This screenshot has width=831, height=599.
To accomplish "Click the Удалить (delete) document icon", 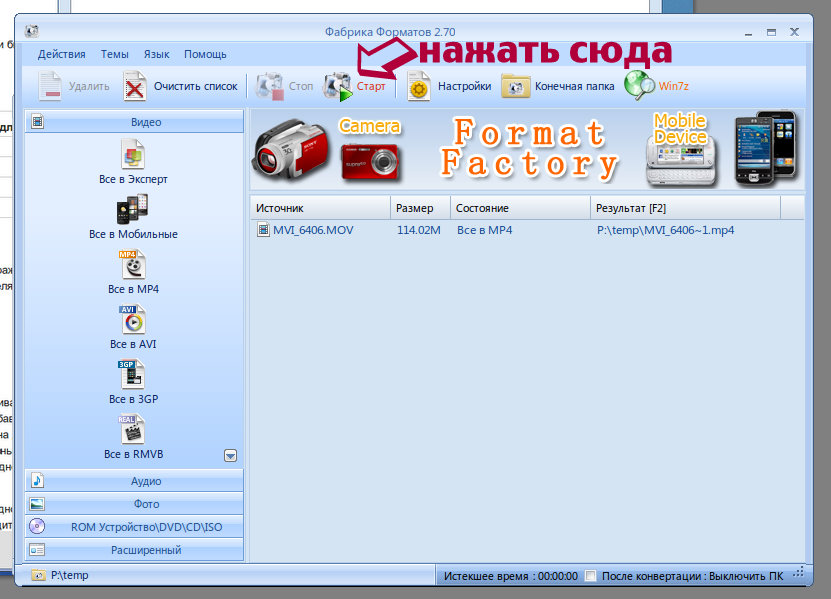I will 50,86.
